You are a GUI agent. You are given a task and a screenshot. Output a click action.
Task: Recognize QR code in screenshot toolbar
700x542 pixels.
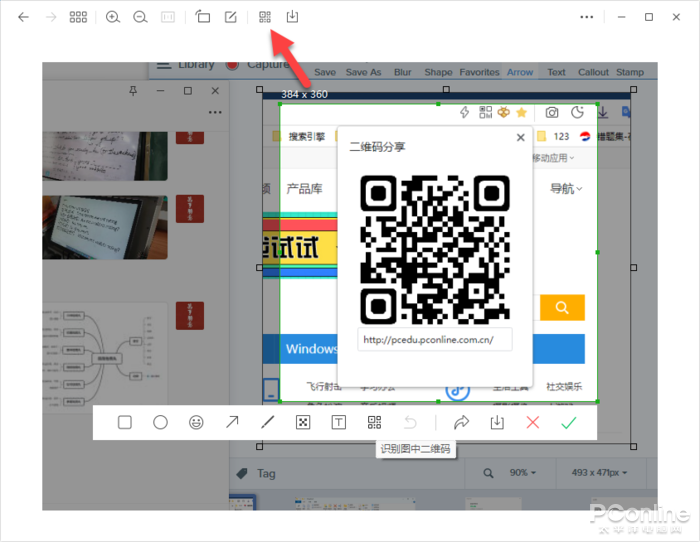pos(374,422)
